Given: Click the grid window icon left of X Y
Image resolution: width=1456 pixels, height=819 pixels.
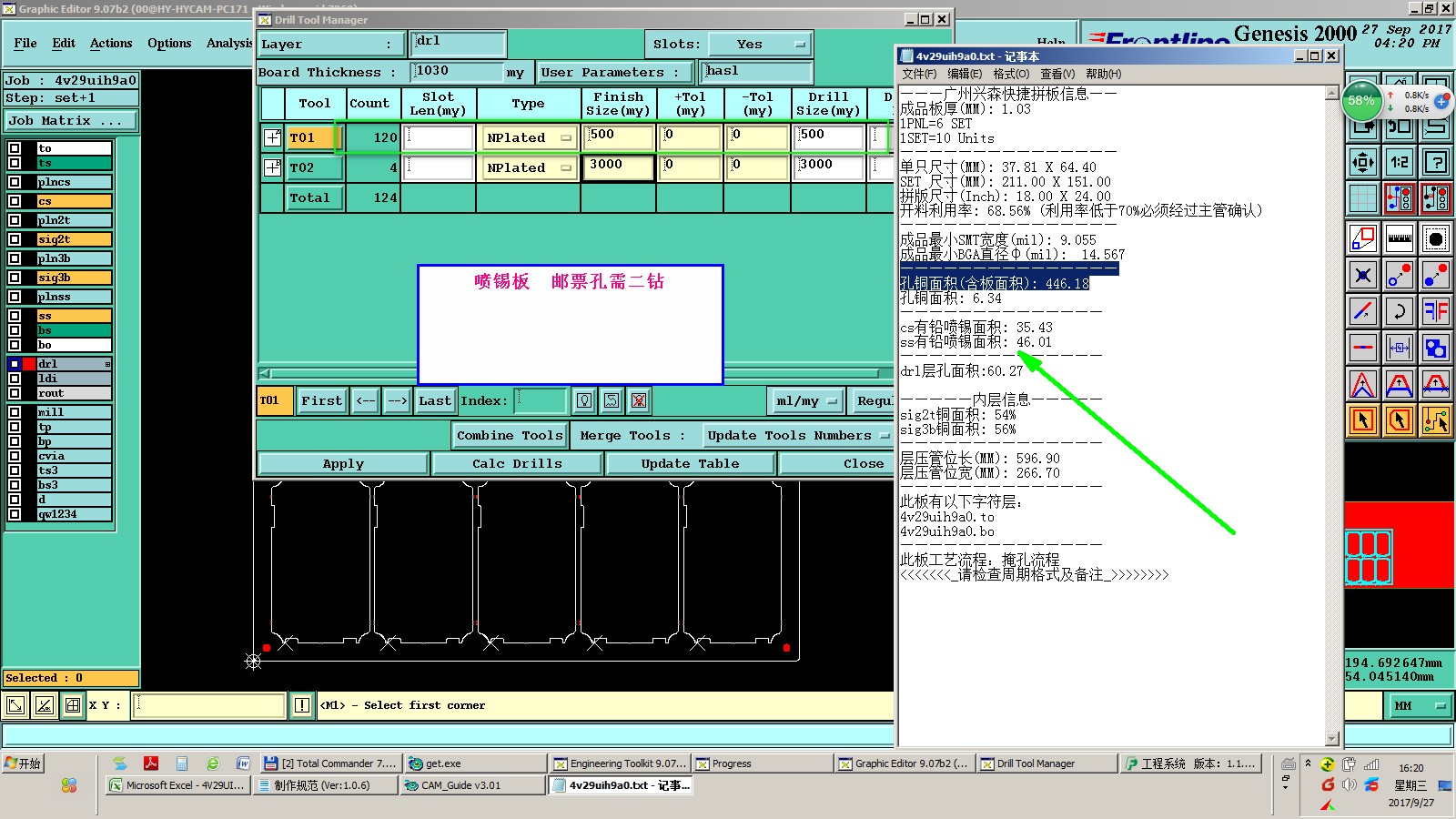Looking at the screenshot, I should [73, 705].
